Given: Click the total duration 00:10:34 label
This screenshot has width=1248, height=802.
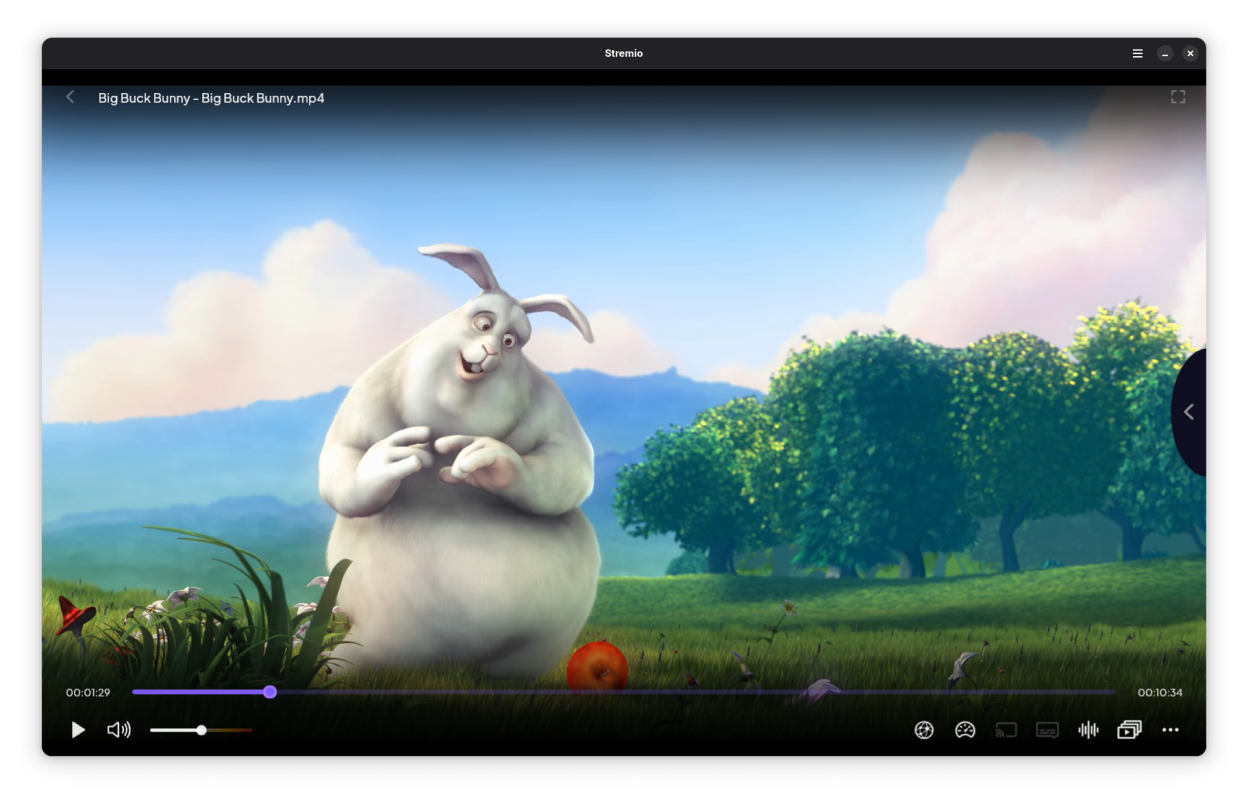Looking at the screenshot, I should [x=1160, y=692].
